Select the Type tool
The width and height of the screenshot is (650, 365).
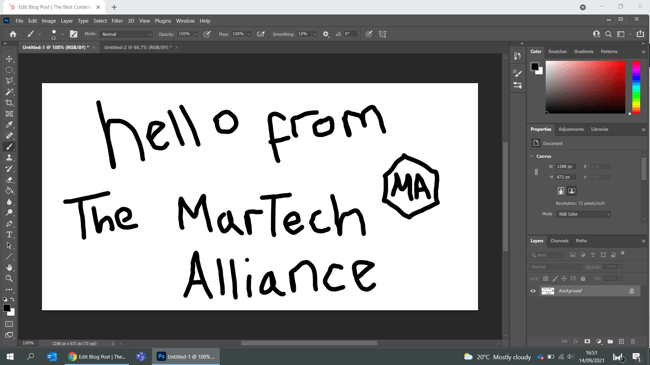(x=9, y=235)
